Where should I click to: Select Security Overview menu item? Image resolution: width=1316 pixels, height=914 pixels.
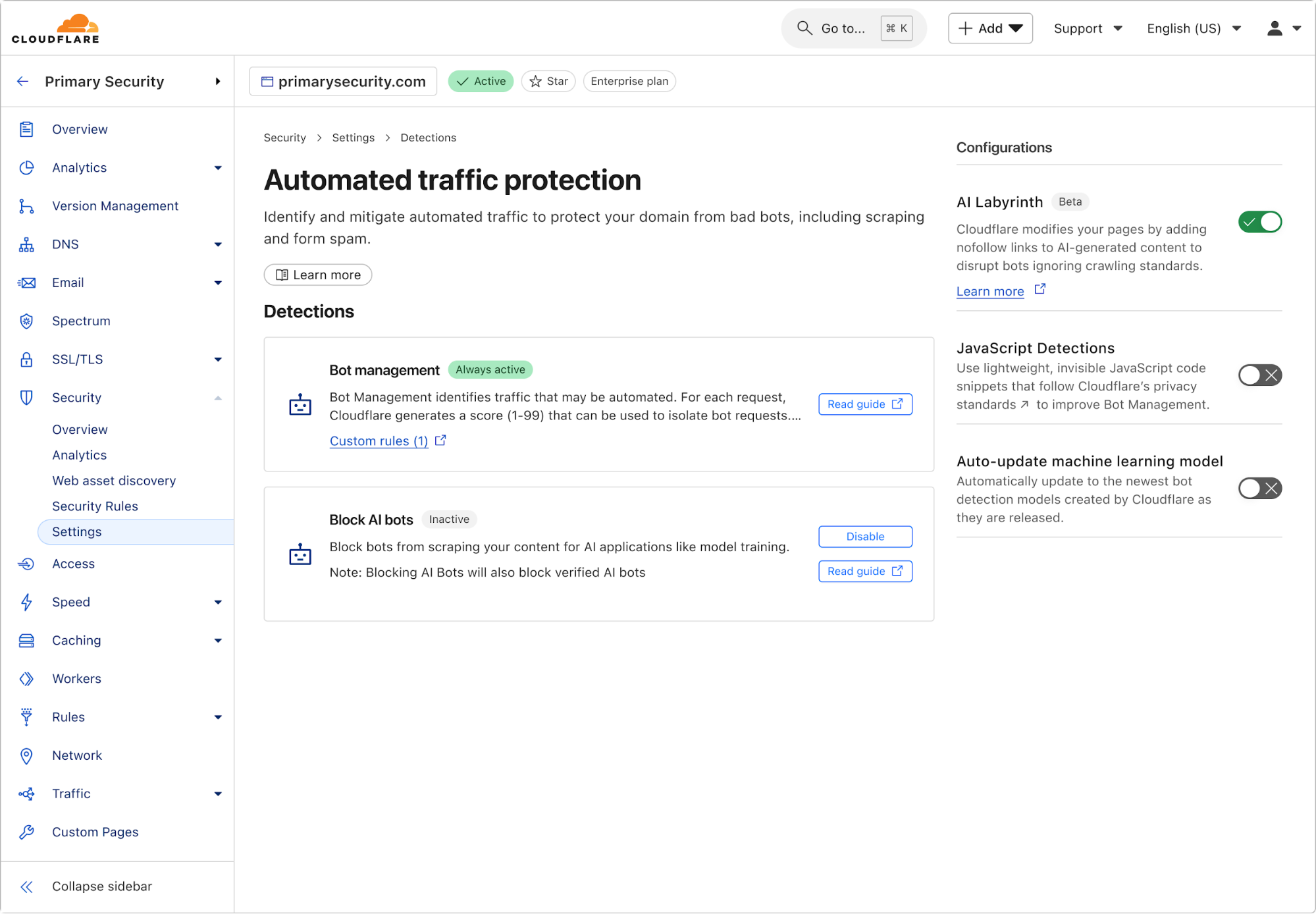click(x=79, y=428)
